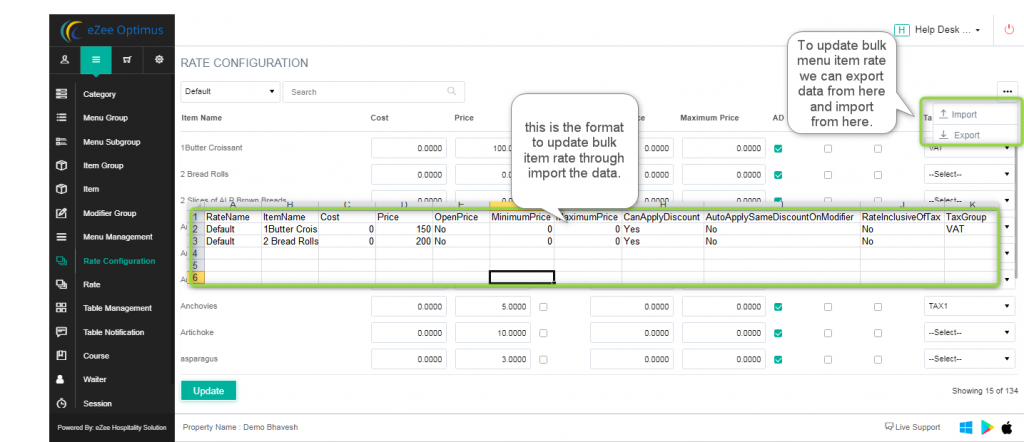Image resolution: width=1024 pixels, height=442 pixels.
Task: Open the settings gear tab icon
Action: tap(159, 59)
